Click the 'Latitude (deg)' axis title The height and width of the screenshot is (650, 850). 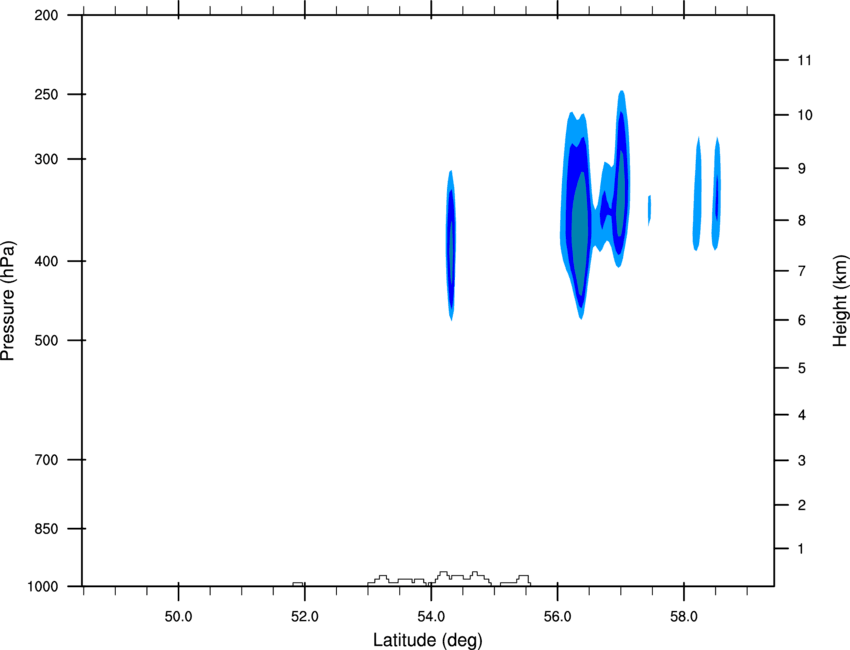coord(427,640)
